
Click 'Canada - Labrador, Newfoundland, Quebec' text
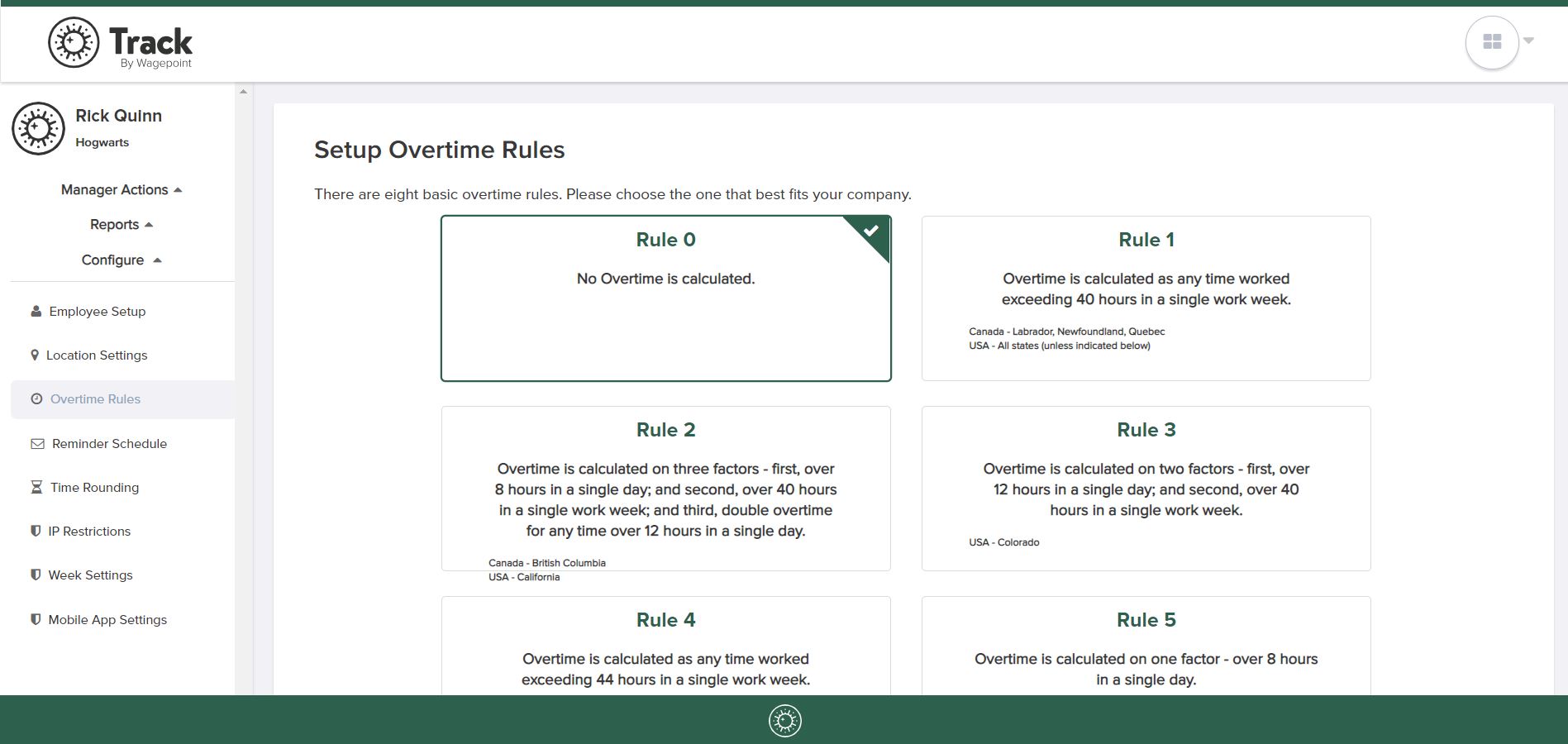coord(1067,331)
